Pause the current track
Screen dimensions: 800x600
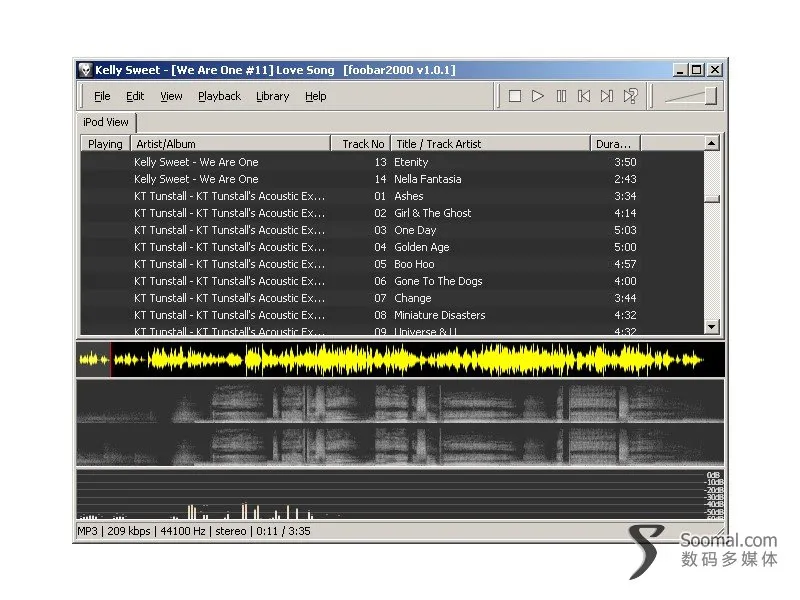[x=561, y=96]
